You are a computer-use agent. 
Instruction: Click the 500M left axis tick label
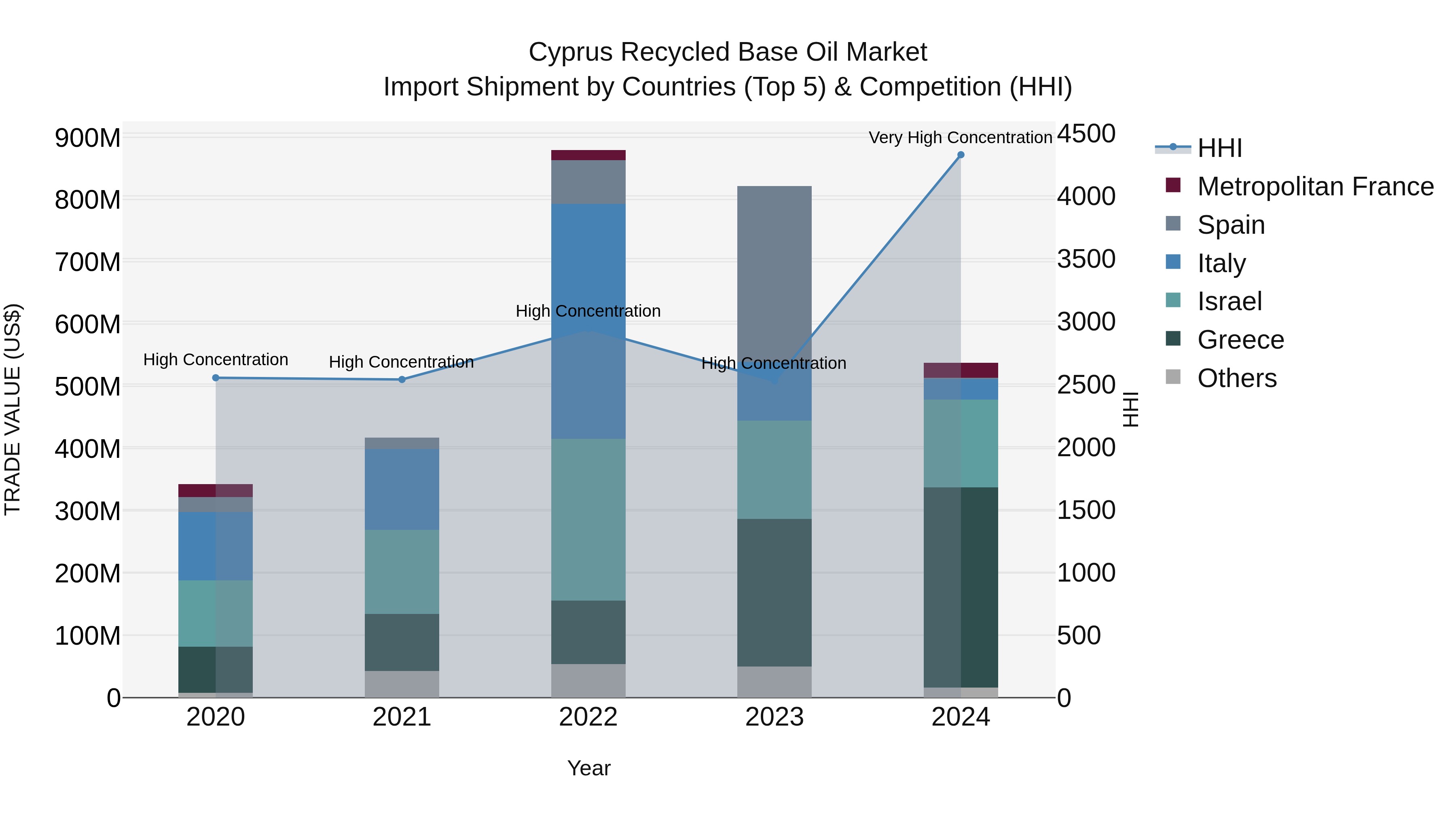88,387
